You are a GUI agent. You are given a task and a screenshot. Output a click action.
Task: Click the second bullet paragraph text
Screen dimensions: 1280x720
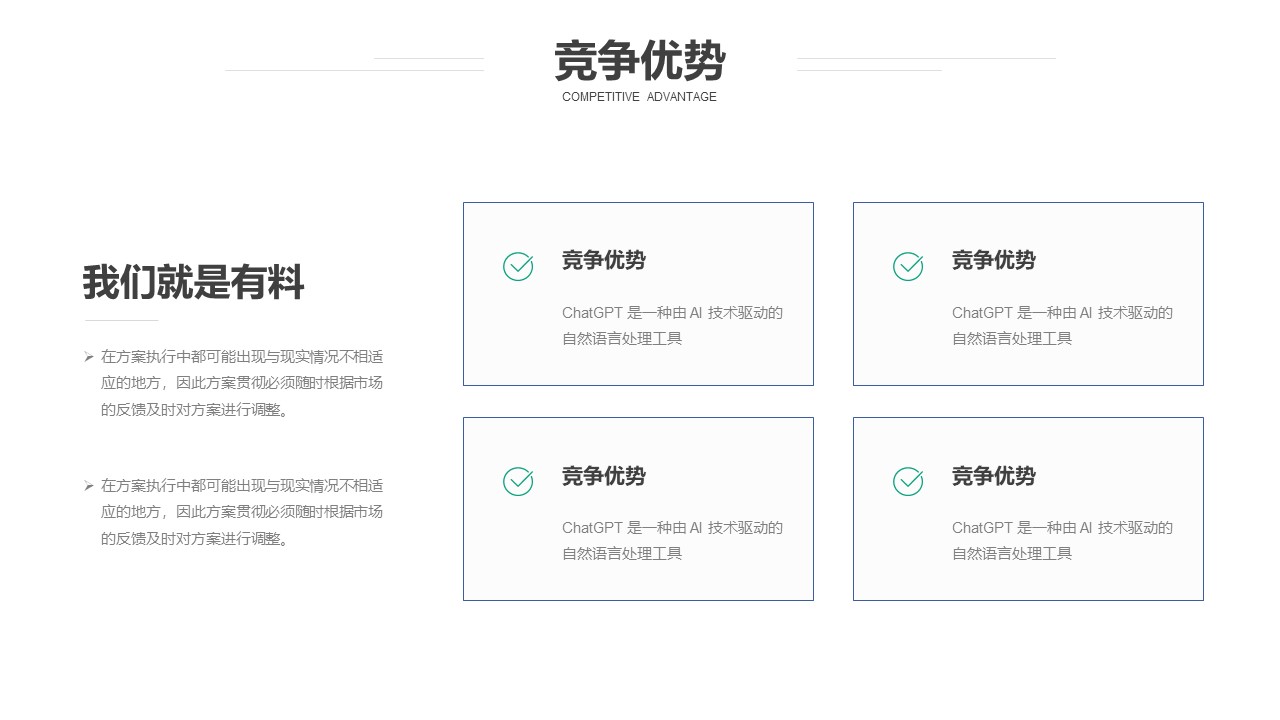[242, 512]
